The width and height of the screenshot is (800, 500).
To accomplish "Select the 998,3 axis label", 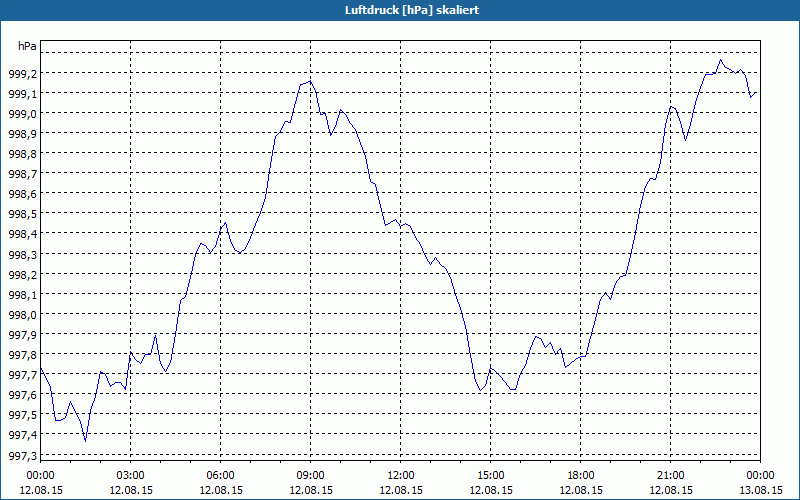I will [x=22, y=255].
